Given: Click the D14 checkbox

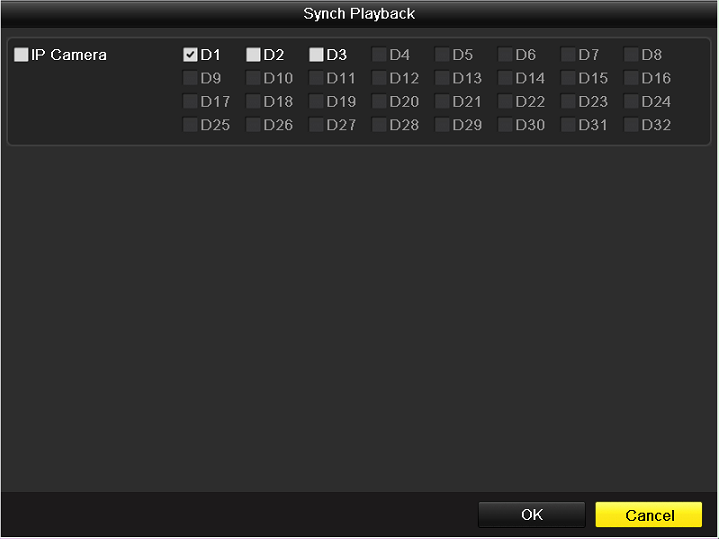Looking at the screenshot, I should coord(505,78).
